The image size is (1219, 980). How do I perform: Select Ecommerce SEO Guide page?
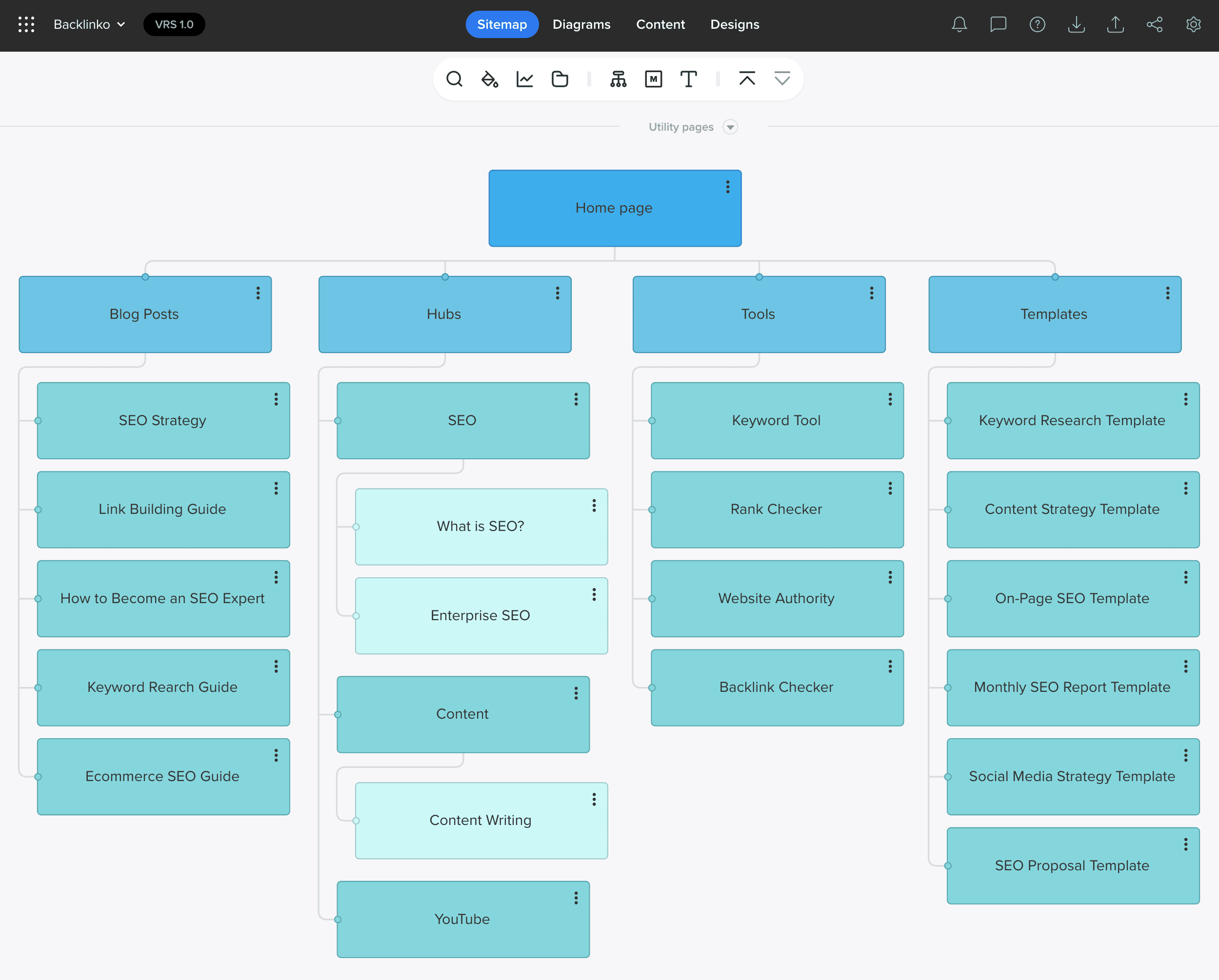coord(163,777)
